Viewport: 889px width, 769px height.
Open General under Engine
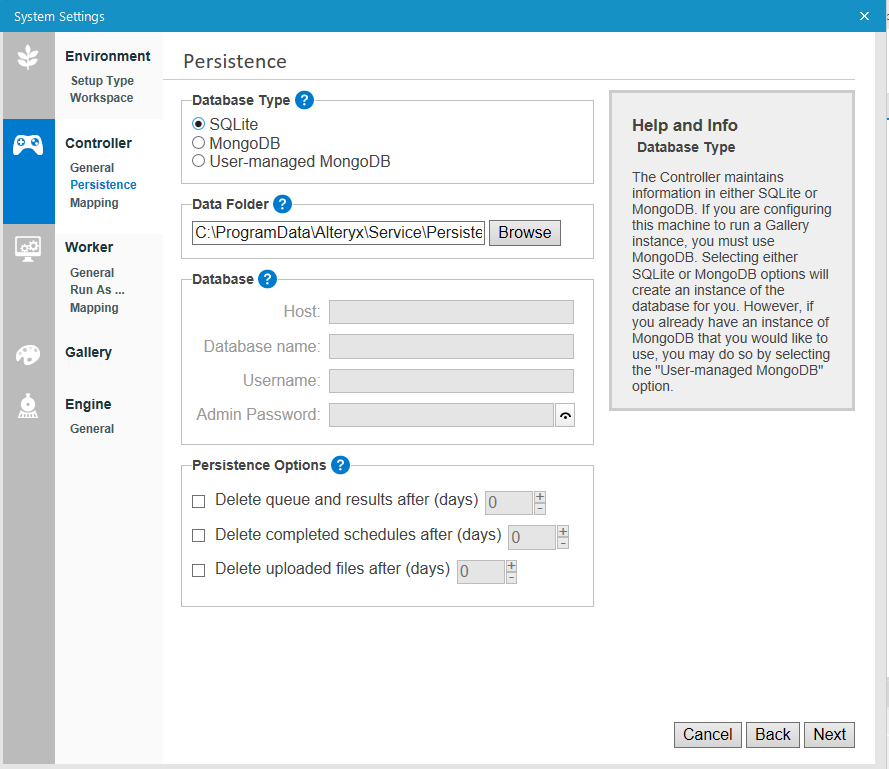point(92,429)
